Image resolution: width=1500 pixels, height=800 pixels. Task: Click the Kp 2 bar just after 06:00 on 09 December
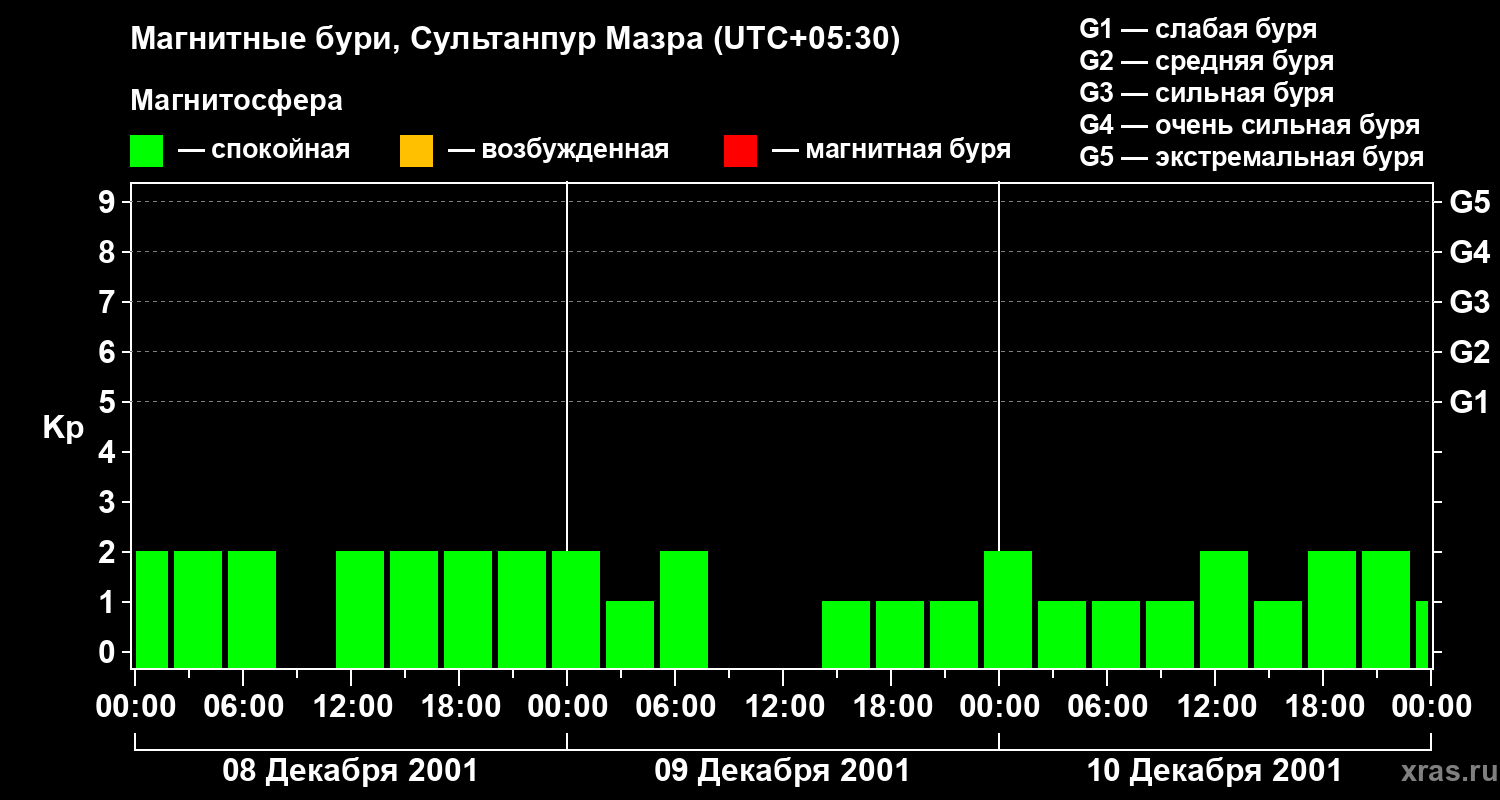click(684, 609)
